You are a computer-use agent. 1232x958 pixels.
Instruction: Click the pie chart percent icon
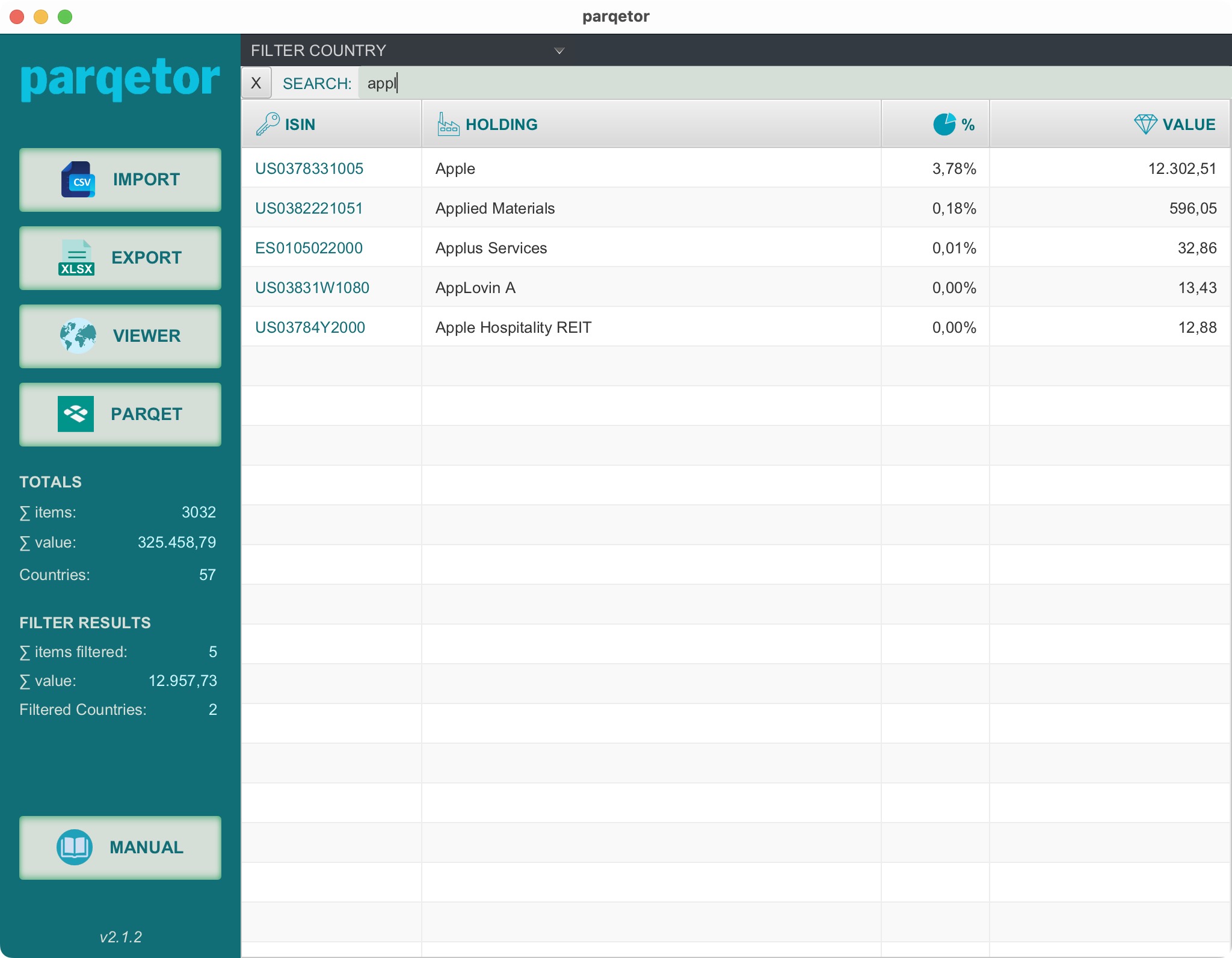pos(944,124)
